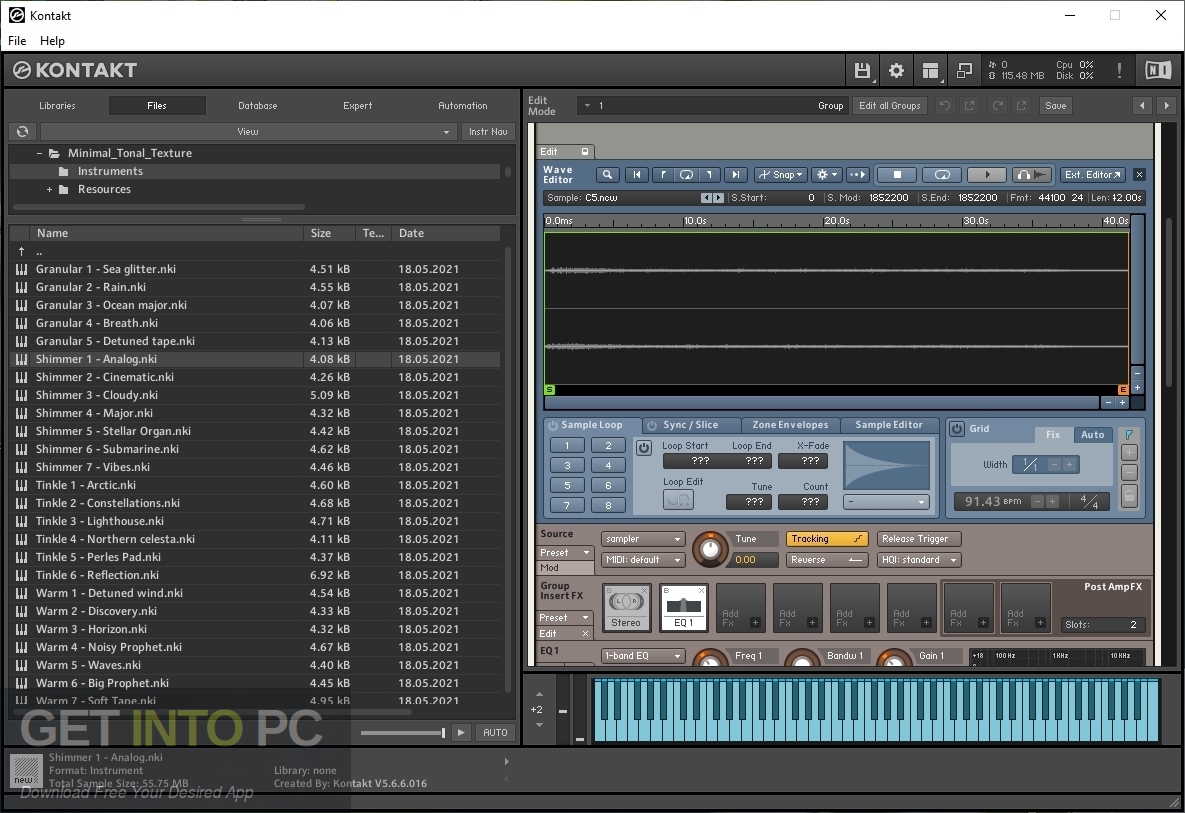
Task: Play the sample in wave editor
Action: tap(986, 175)
